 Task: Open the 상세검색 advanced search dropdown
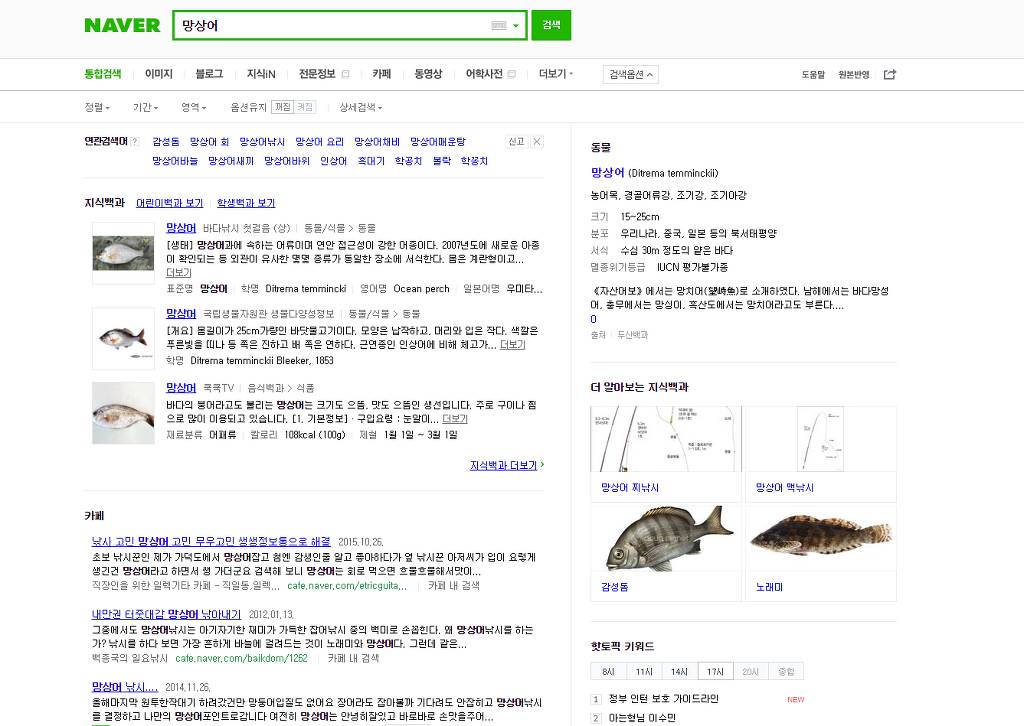pyautogui.click(x=359, y=106)
